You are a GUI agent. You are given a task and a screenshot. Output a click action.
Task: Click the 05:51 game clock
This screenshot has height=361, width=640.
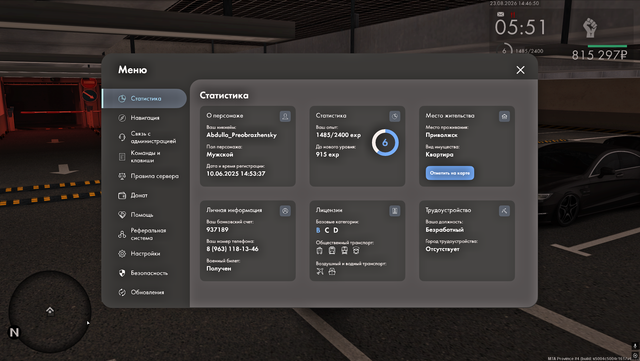(x=520, y=28)
